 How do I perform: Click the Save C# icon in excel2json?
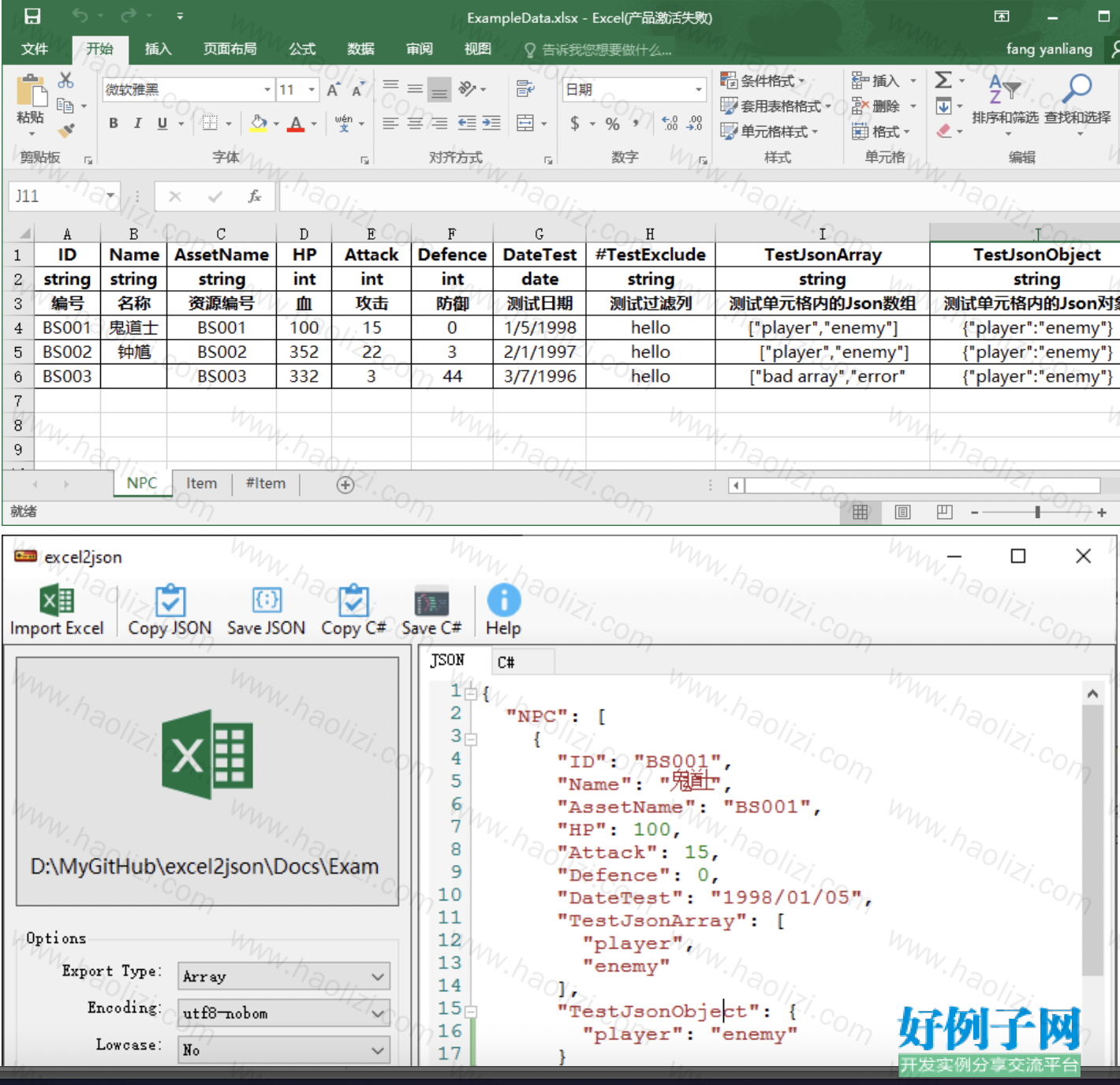(431, 602)
